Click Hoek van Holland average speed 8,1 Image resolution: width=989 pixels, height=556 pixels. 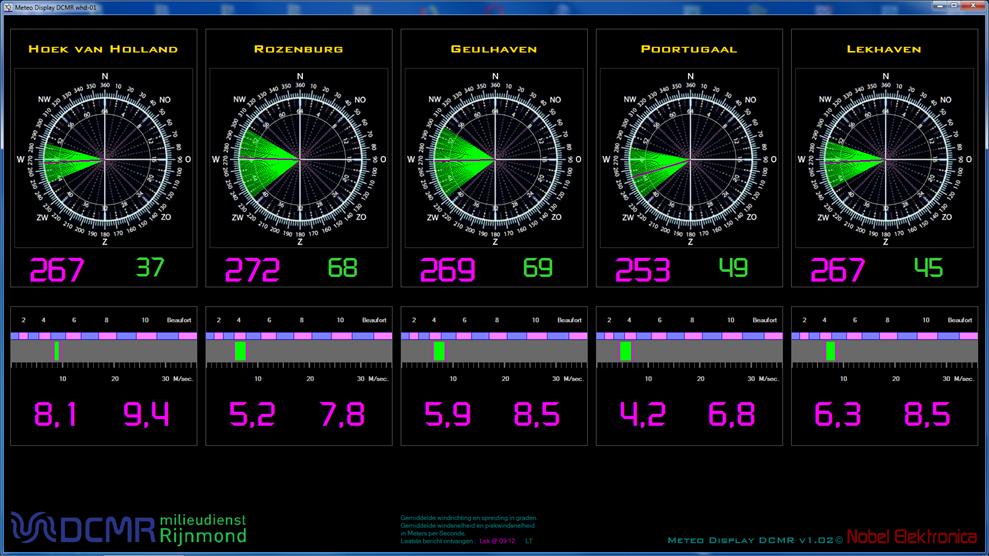[x=56, y=414]
